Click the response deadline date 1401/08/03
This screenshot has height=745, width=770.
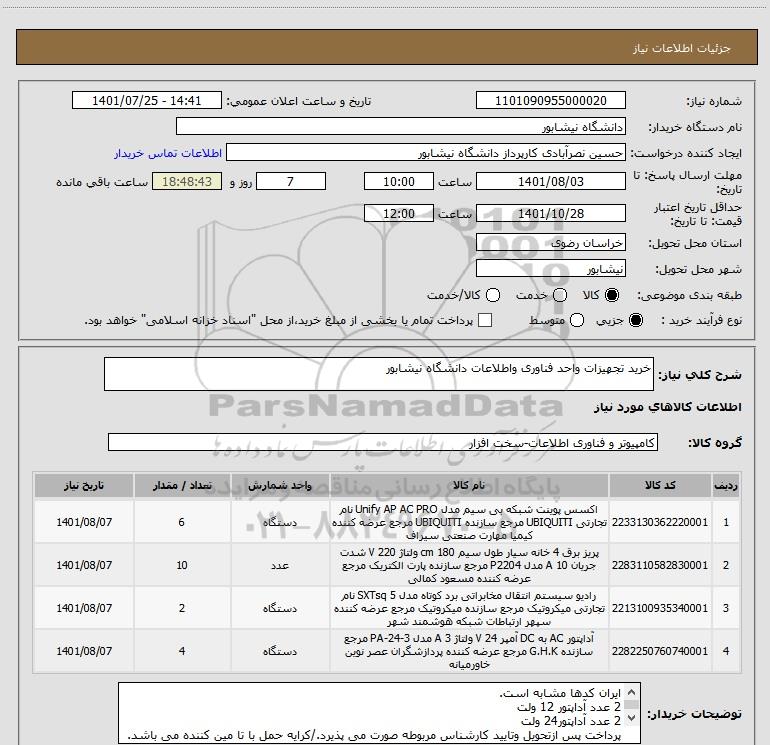click(550, 182)
